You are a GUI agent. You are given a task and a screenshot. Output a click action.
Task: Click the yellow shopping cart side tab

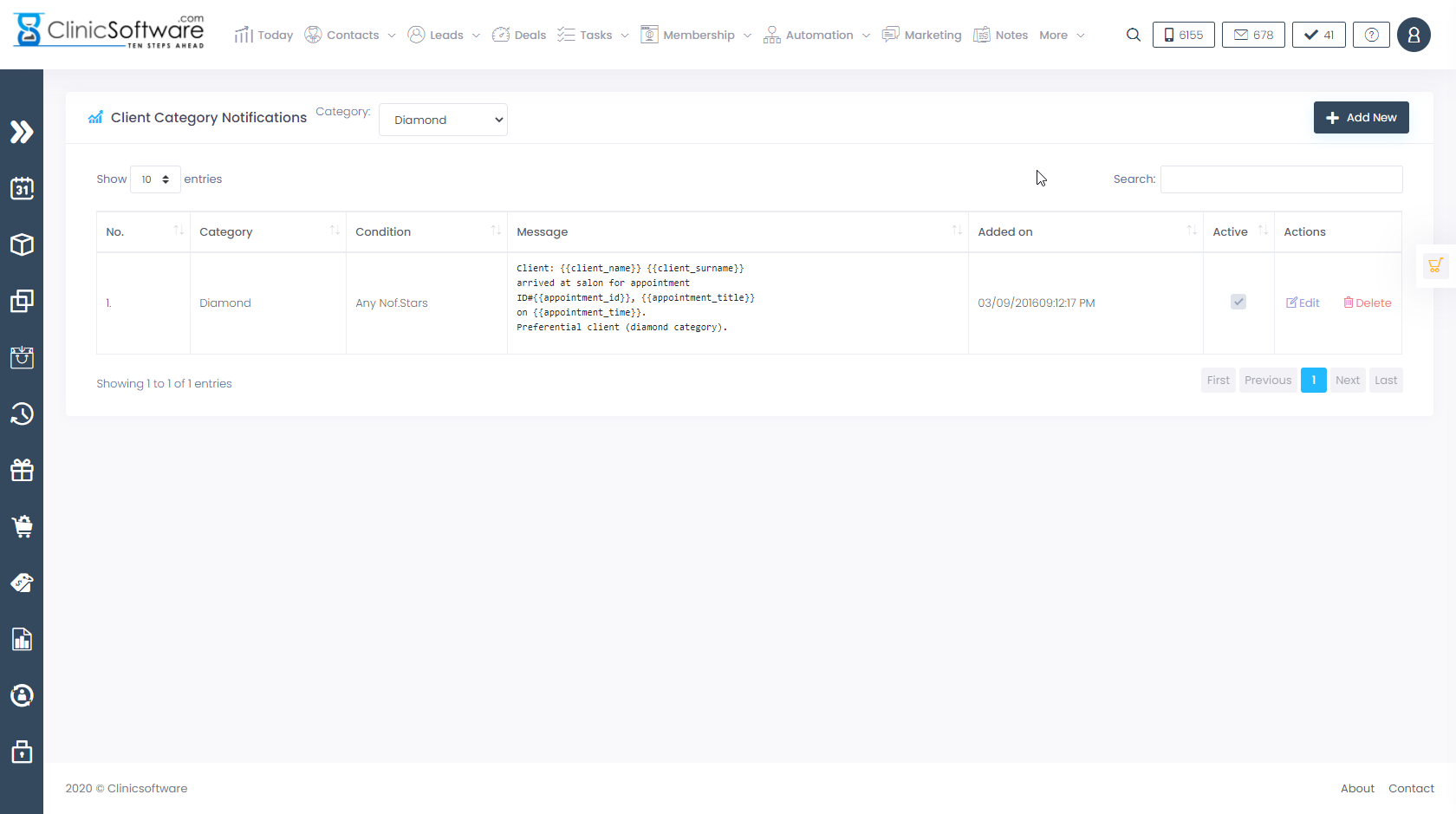point(1435,266)
